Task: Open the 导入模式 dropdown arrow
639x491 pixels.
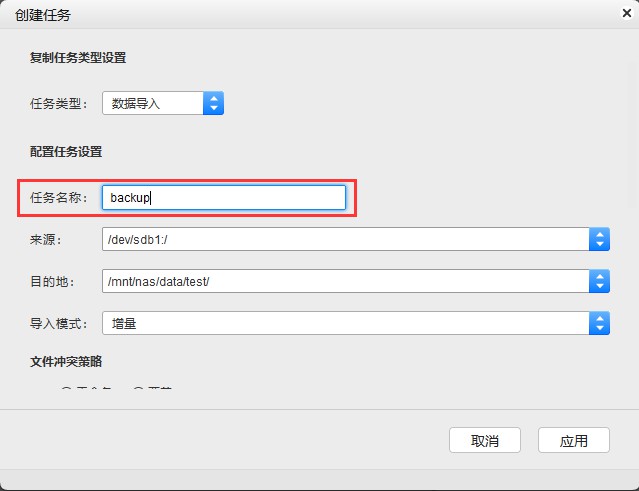Action: tap(599, 323)
